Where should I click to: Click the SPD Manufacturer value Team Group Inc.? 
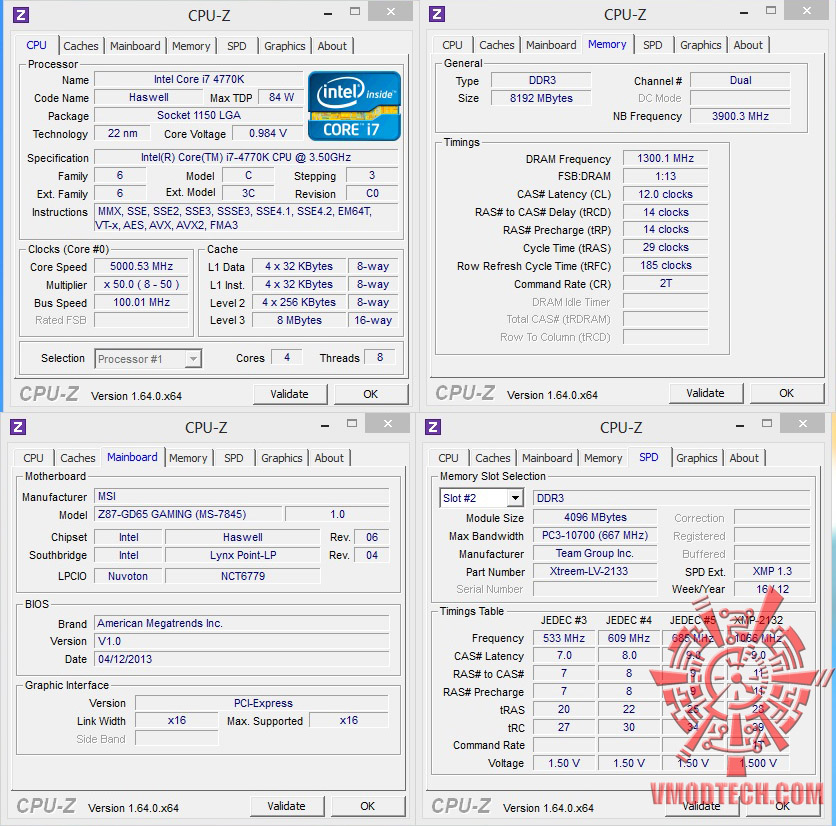(595, 554)
